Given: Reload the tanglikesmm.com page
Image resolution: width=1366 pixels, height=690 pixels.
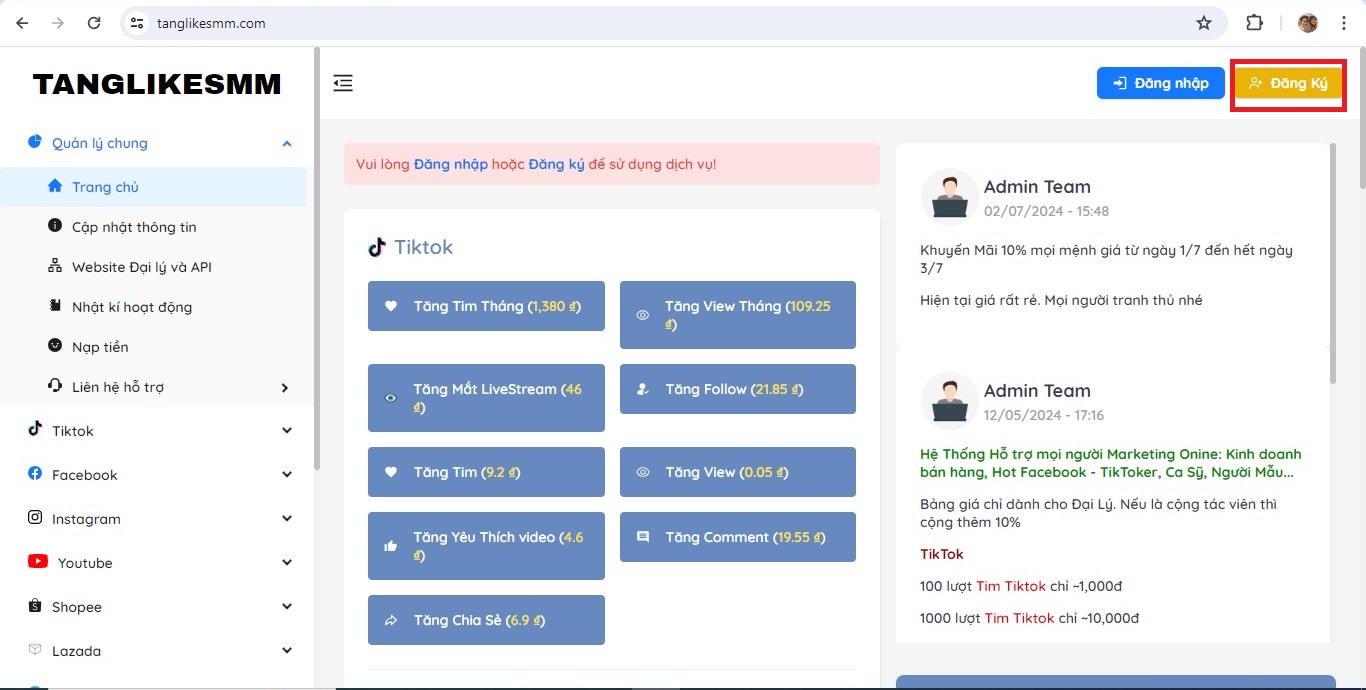Looking at the screenshot, I should (x=94, y=23).
